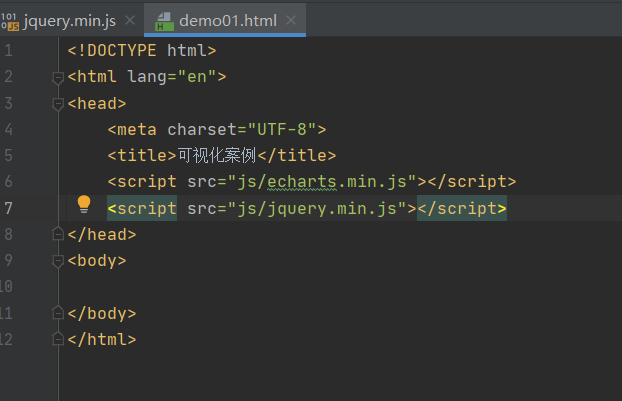The width and height of the screenshot is (622, 401).
Task: Click the lang="en" attribute text
Action: point(172,77)
